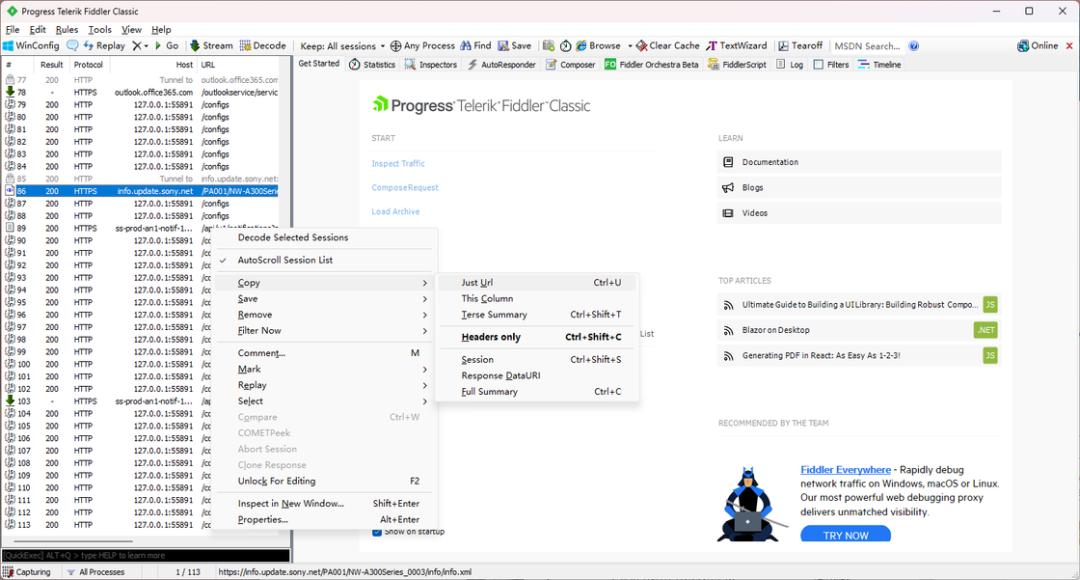The image size is (1080, 580).
Task: Select Headers only copy option
Action: (x=538, y=337)
